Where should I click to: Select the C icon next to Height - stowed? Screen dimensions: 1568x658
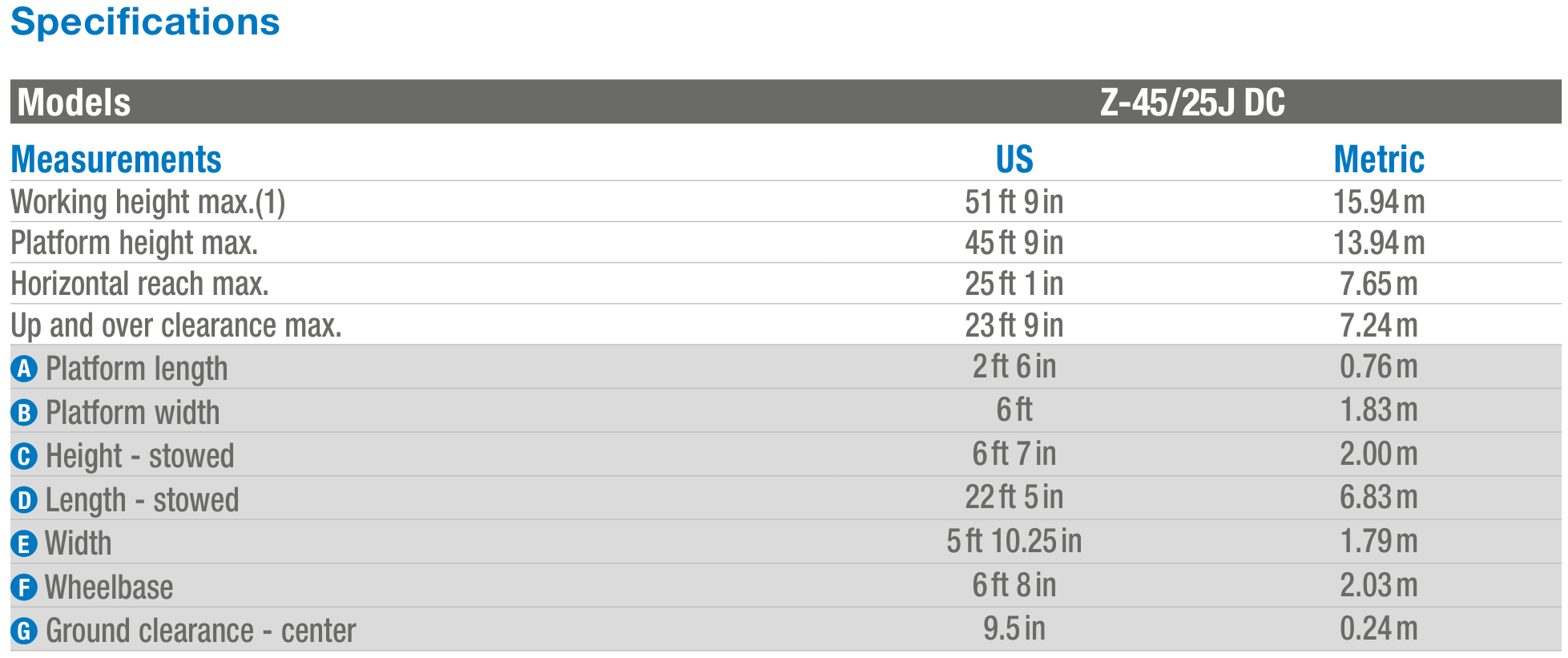click(24, 456)
